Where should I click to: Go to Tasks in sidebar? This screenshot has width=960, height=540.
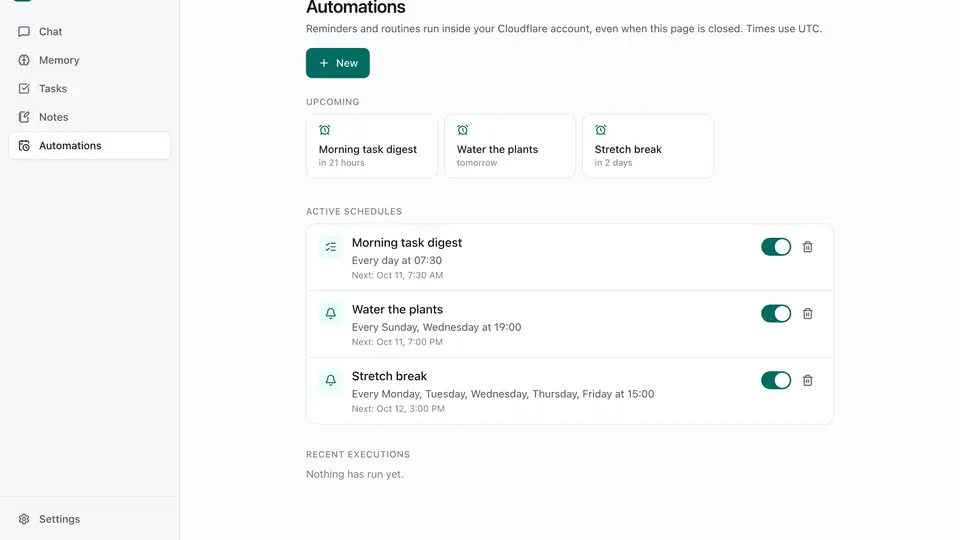click(89, 88)
